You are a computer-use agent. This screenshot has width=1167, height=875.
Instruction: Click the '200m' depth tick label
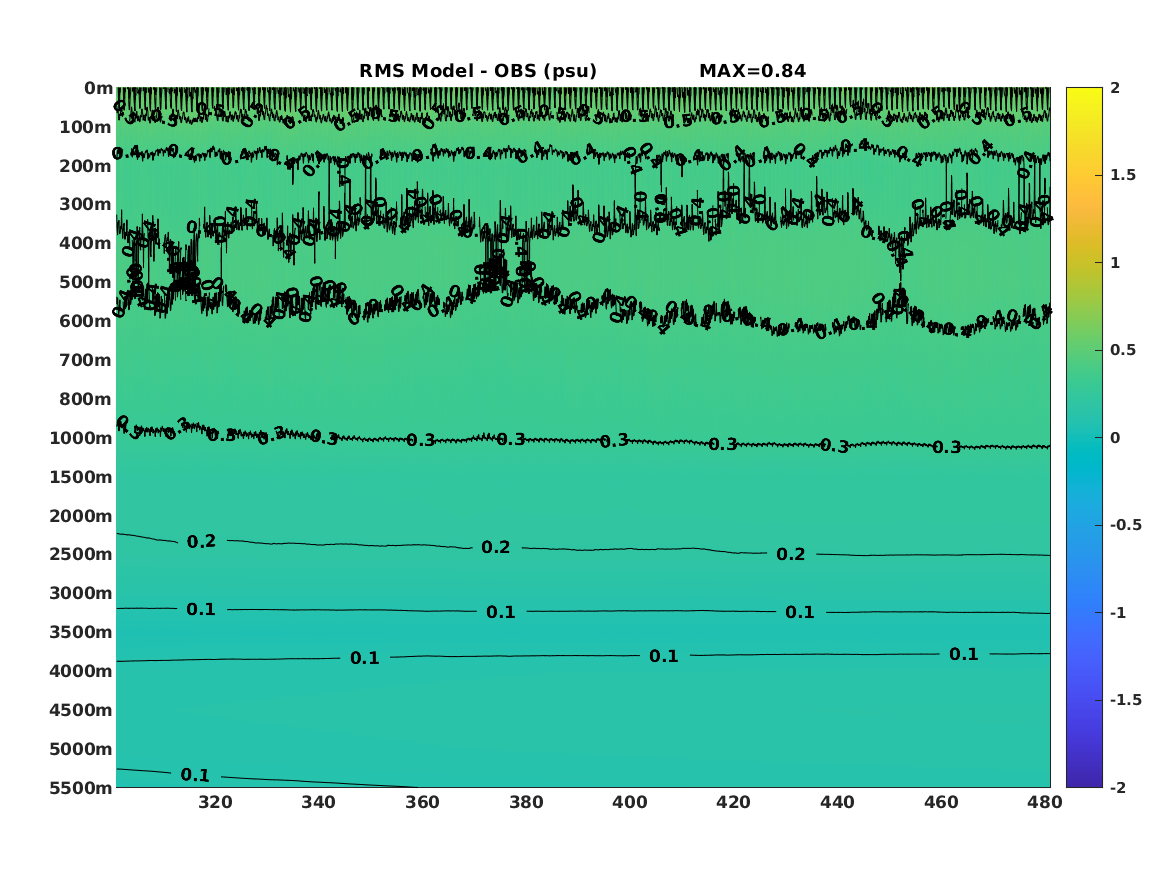click(x=86, y=166)
